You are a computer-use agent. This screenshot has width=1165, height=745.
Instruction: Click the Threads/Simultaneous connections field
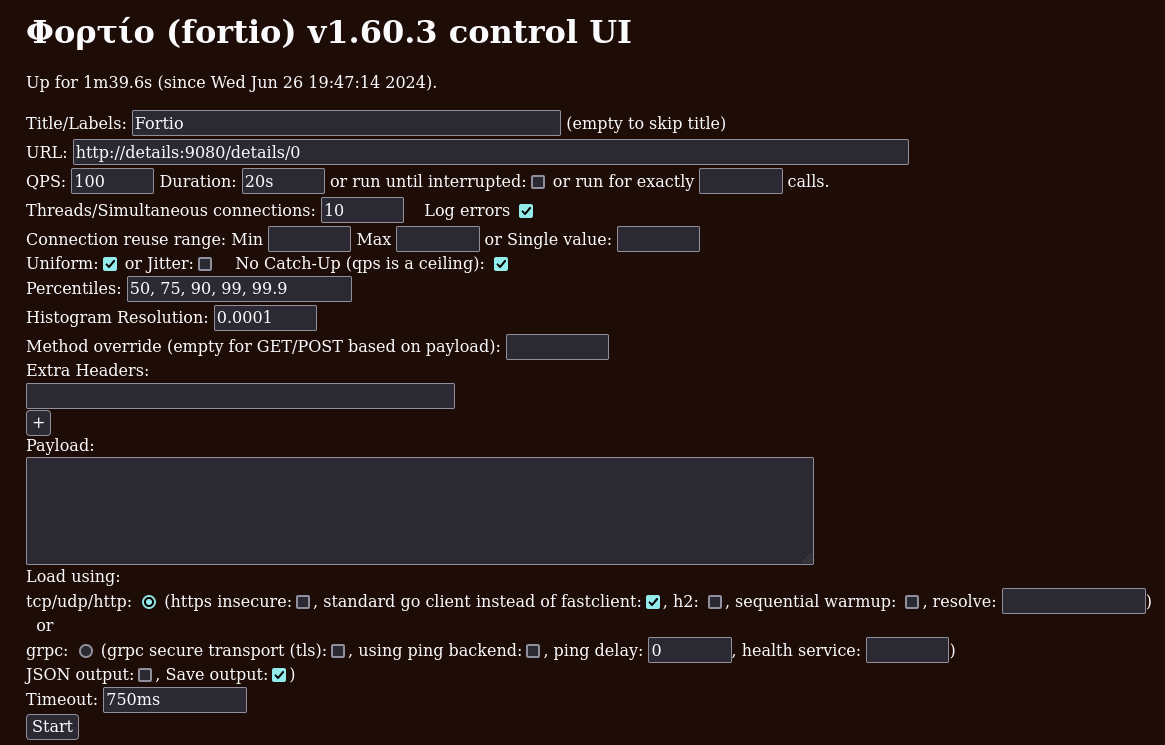363,210
